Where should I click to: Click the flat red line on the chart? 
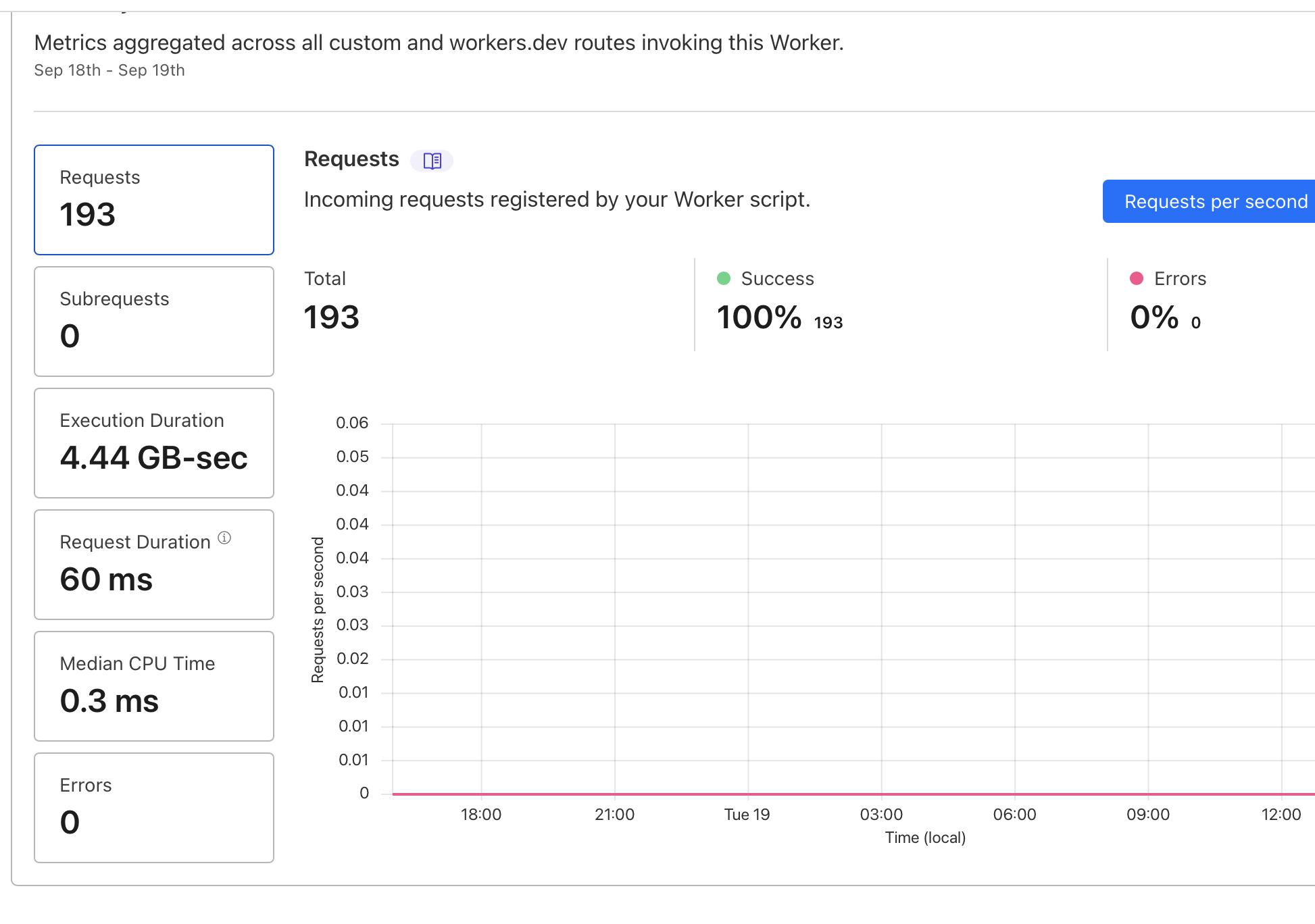811,794
